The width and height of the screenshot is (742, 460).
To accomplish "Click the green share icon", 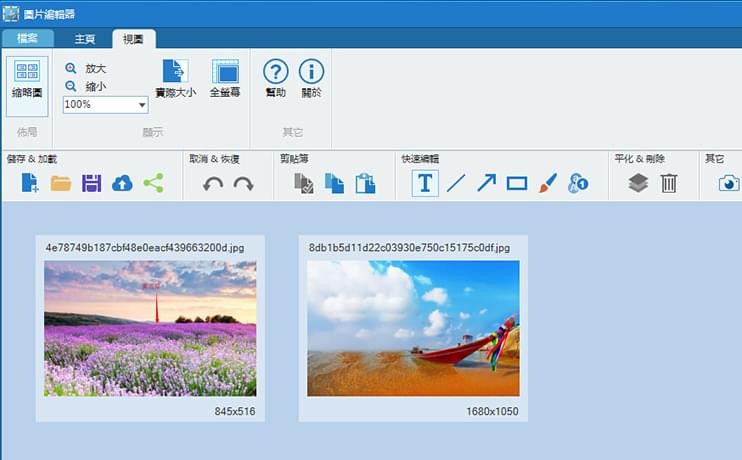I will tap(153, 183).
